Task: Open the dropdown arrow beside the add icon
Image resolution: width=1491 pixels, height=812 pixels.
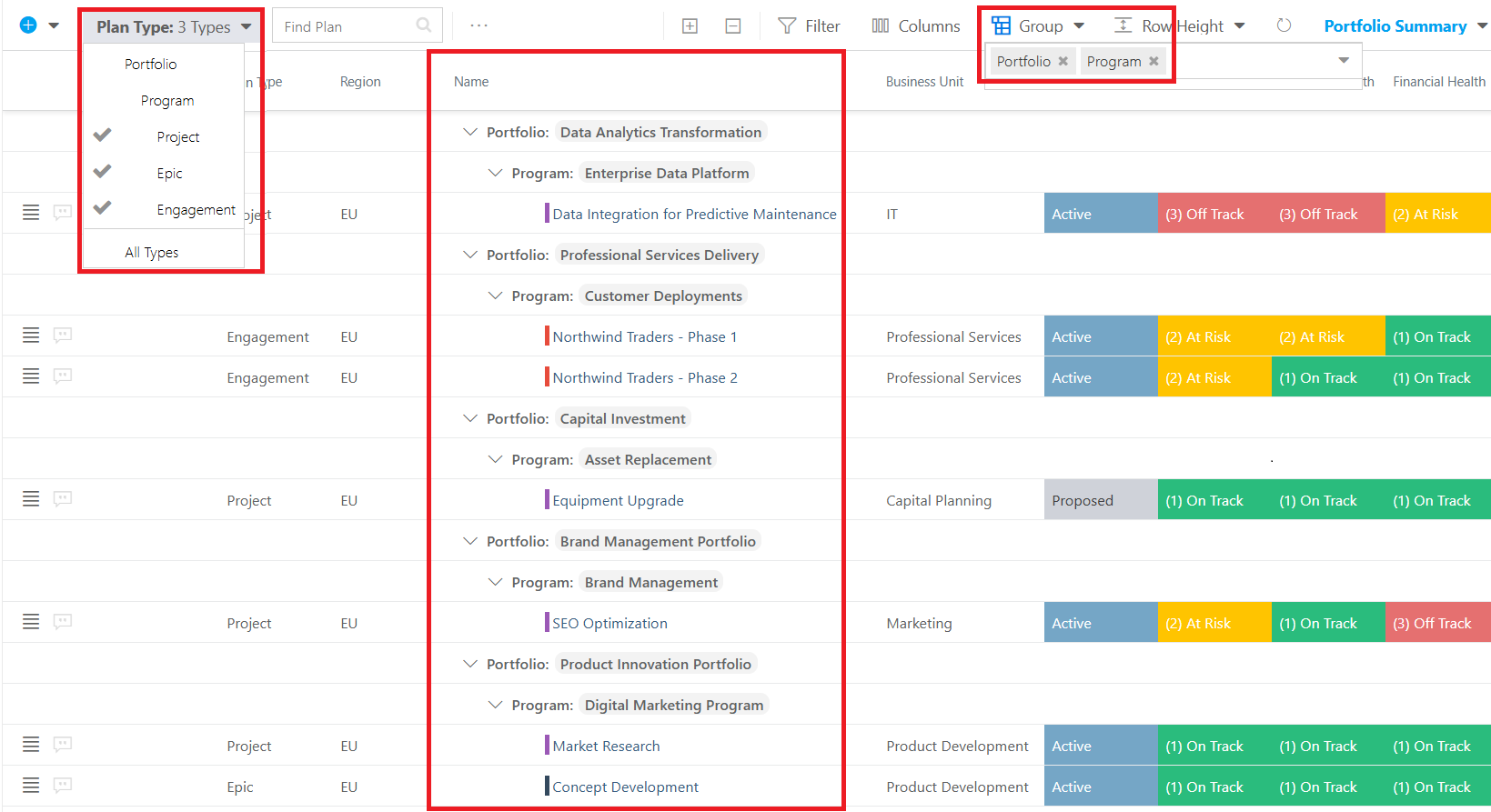Action: point(54,25)
